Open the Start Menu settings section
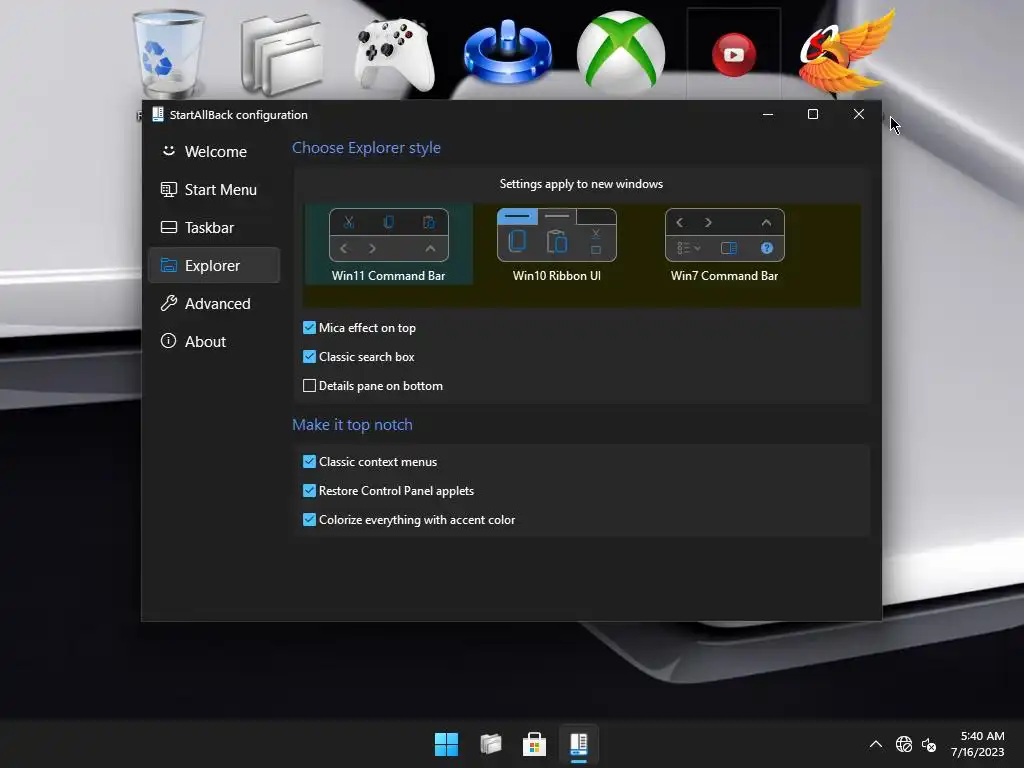The image size is (1024, 768). [214, 189]
